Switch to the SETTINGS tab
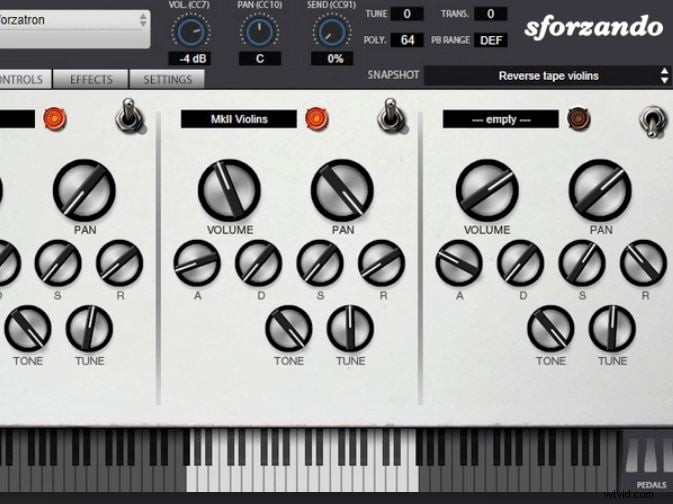This screenshot has width=673, height=504. (x=167, y=79)
